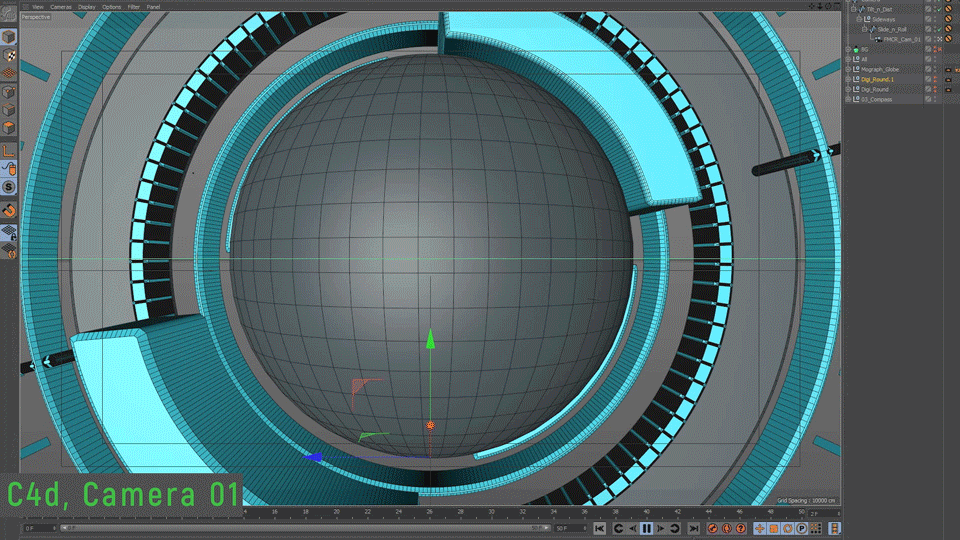Select the Tilt_n_Dist object
This screenshot has width=960, height=540.
(x=879, y=9)
